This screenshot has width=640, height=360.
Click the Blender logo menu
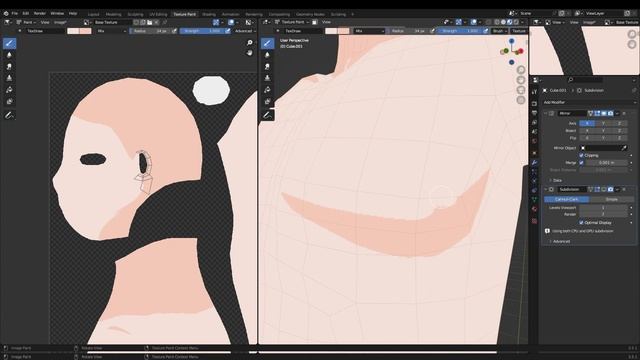(x=6, y=13)
